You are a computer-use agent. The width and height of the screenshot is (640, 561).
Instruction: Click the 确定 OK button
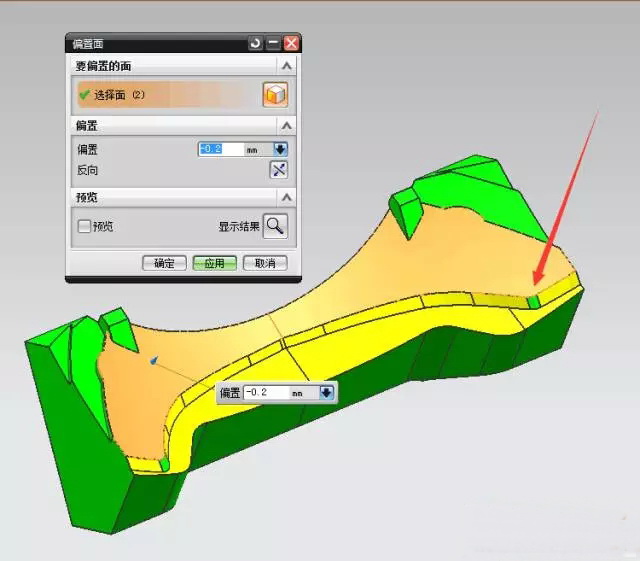[x=164, y=263]
